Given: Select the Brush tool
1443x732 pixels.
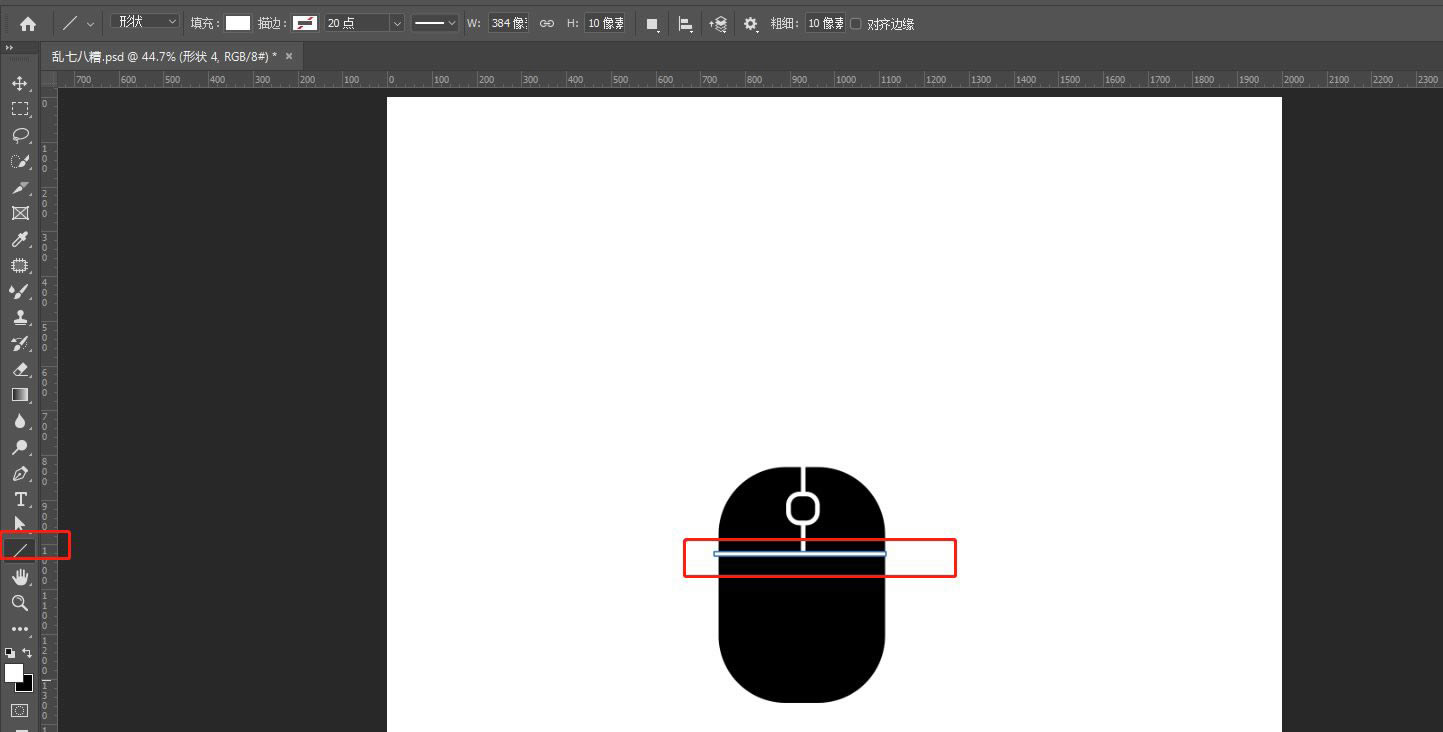Looking at the screenshot, I should point(19,291).
